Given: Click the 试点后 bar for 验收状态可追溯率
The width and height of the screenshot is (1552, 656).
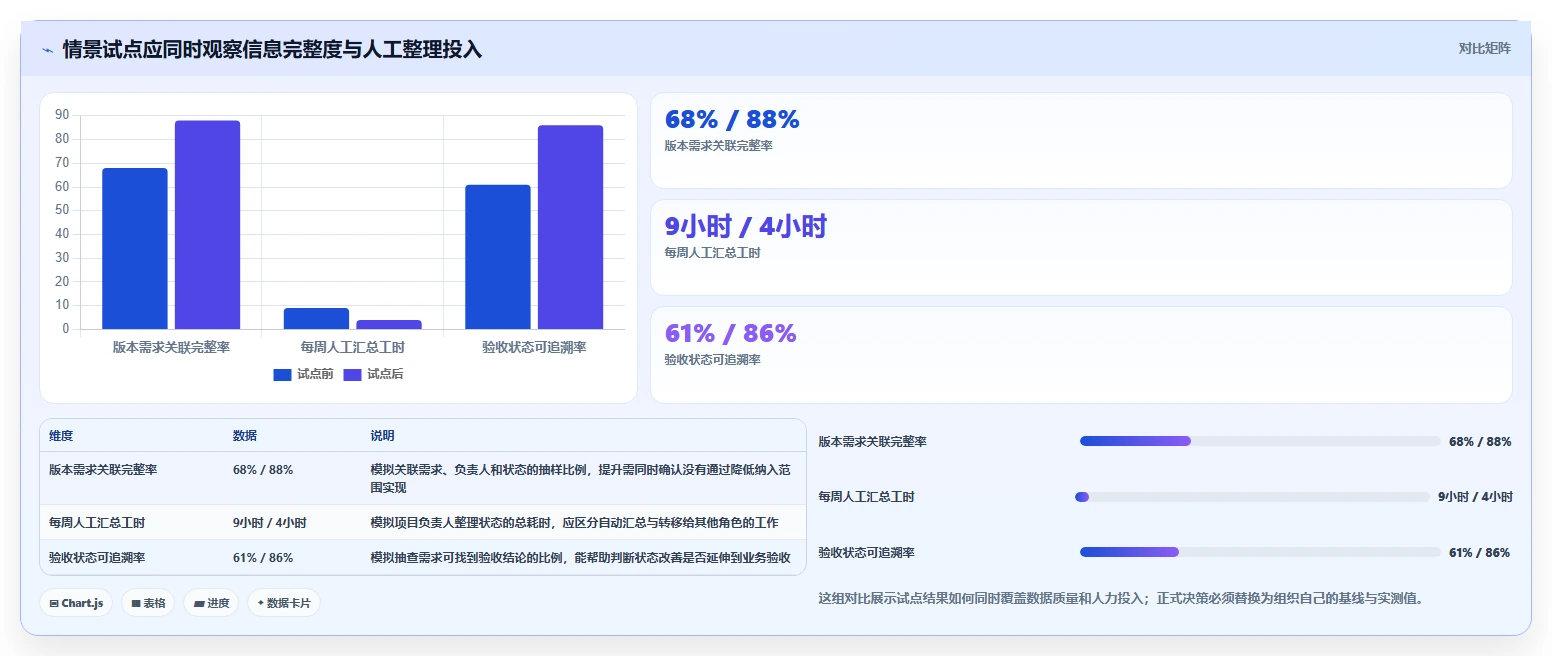Looking at the screenshot, I should point(570,227).
